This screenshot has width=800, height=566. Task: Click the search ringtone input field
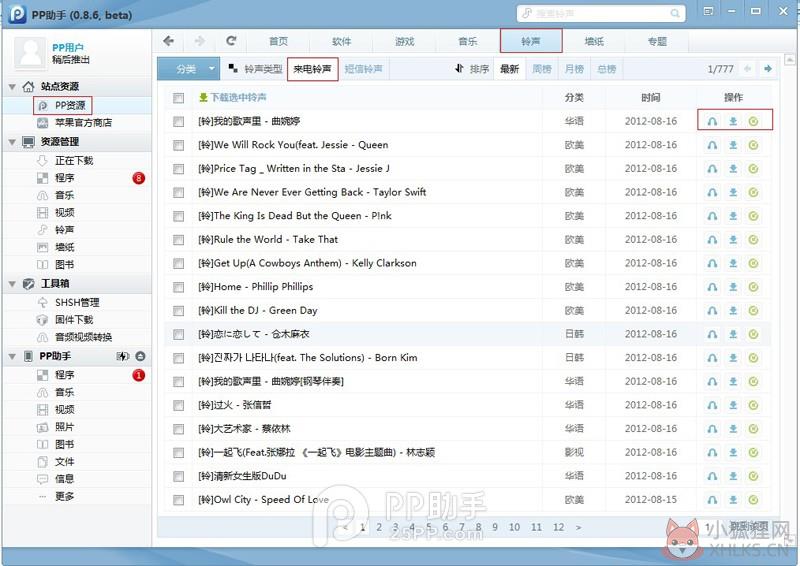601,13
